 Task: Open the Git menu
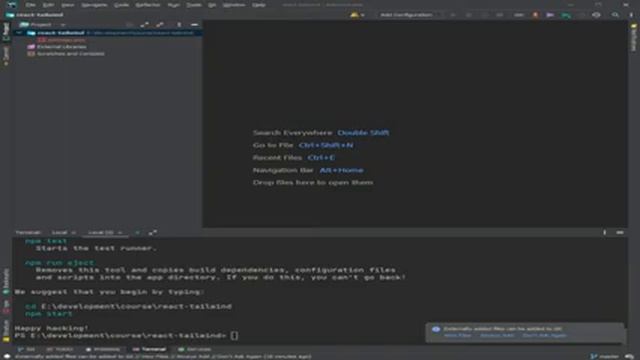(x=212, y=5)
